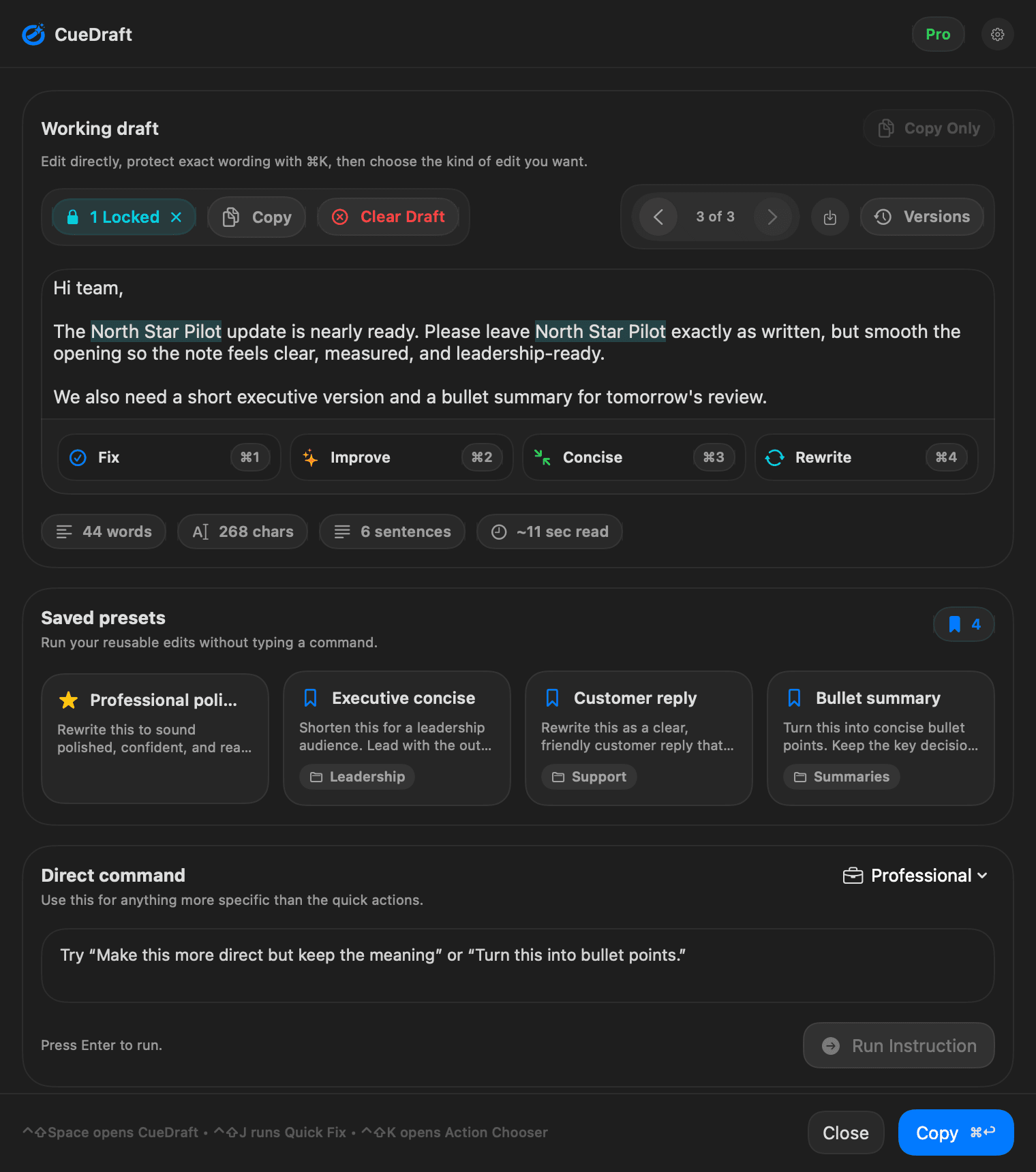
Task: Click Clear Draft
Action: [388, 217]
